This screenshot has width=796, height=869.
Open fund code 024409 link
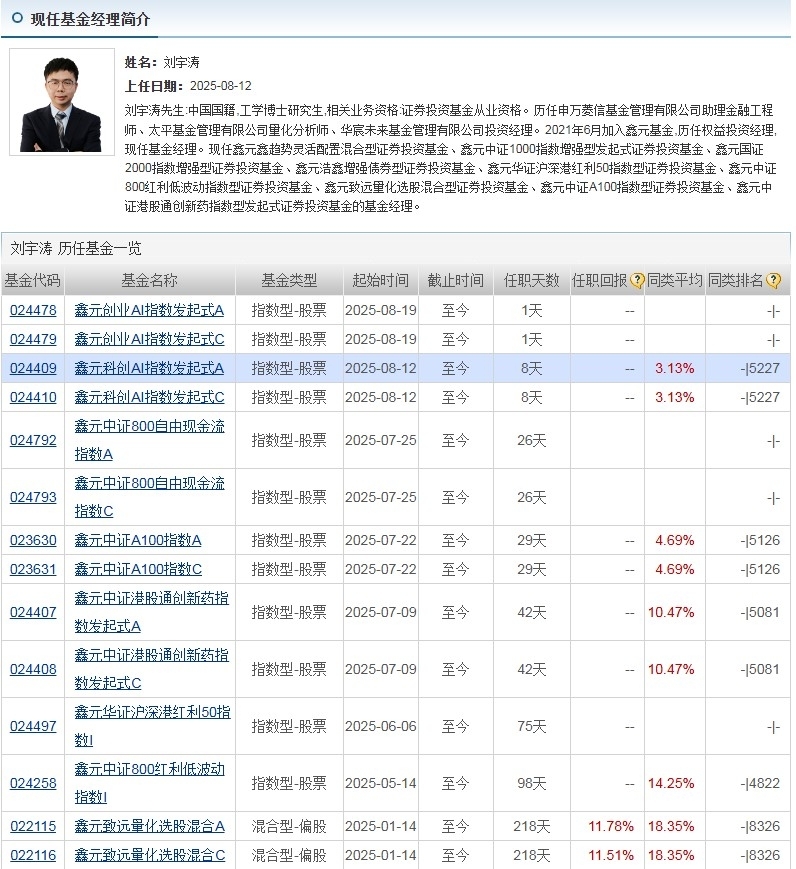click(x=33, y=368)
